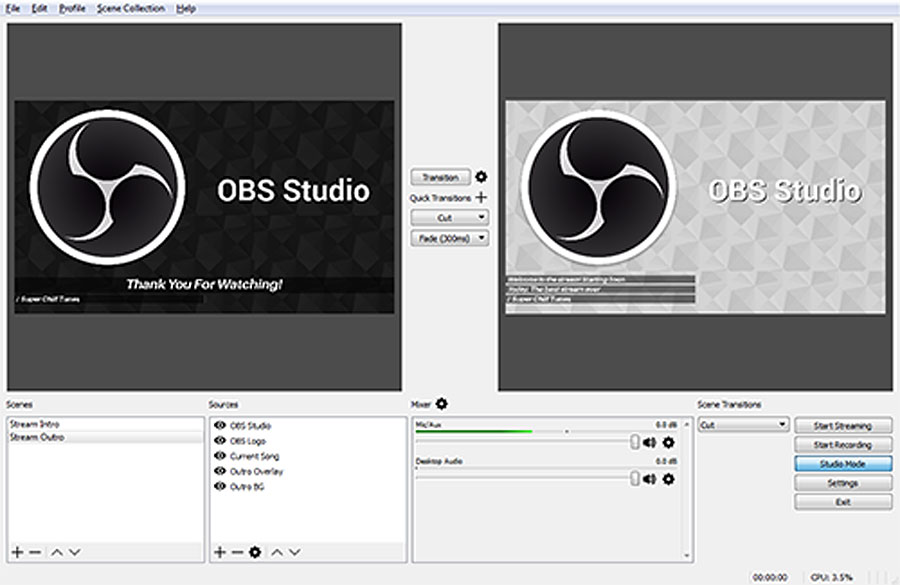
Task: Toggle visibility of Outro Overlay source
Action: pos(220,471)
